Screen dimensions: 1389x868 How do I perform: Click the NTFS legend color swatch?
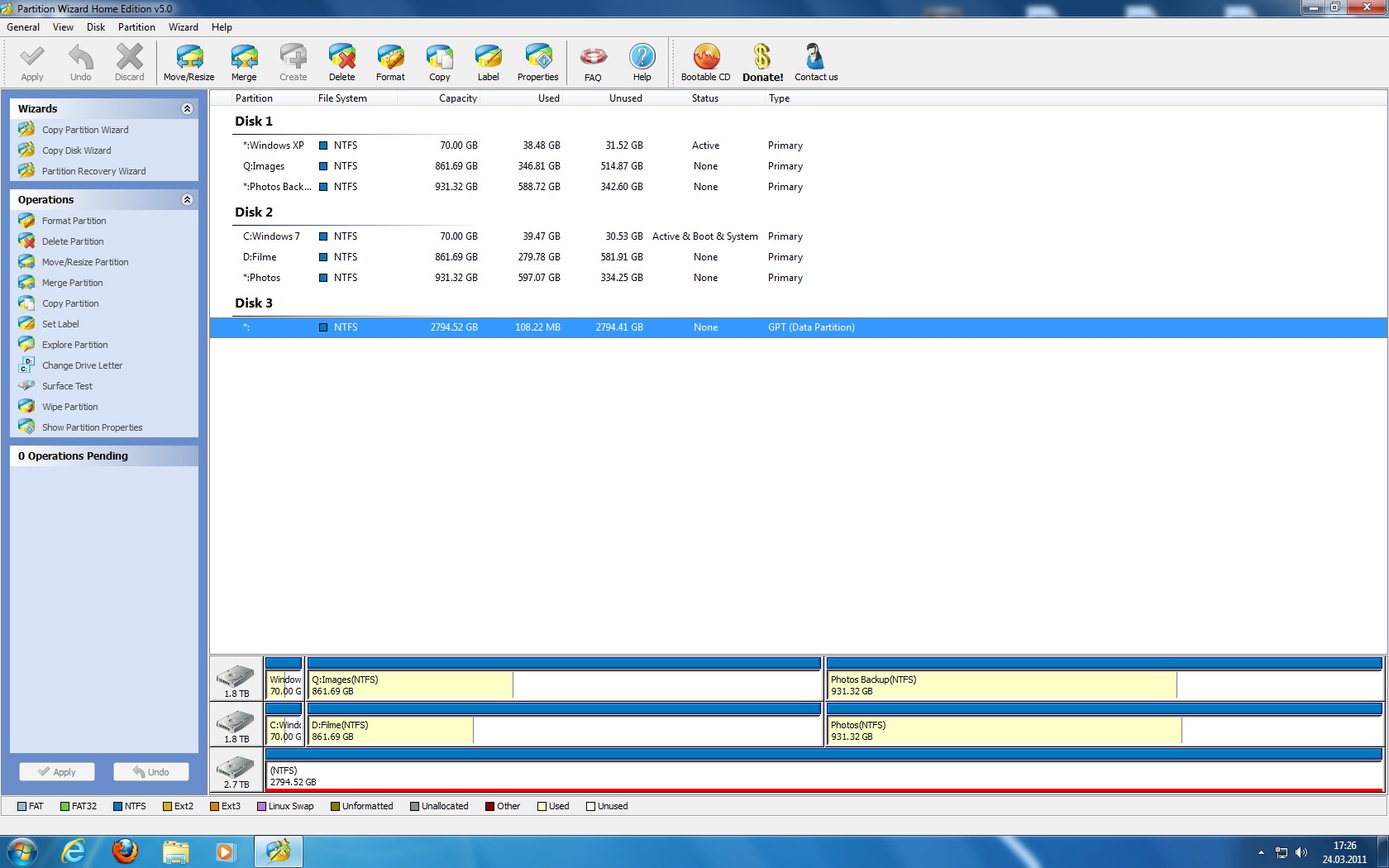[x=117, y=807]
